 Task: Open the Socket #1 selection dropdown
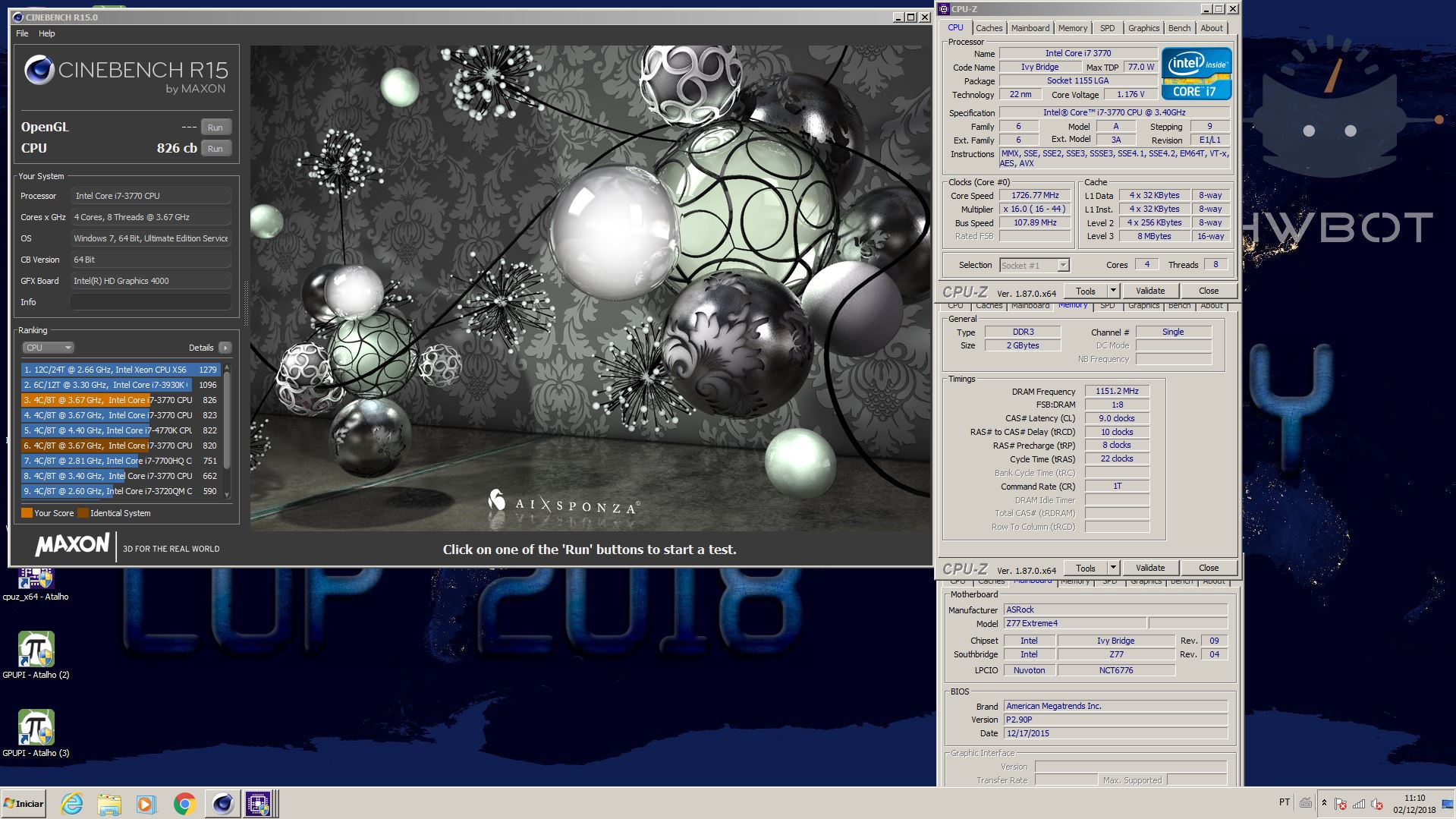pyautogui.click(x=1034, y=265)
